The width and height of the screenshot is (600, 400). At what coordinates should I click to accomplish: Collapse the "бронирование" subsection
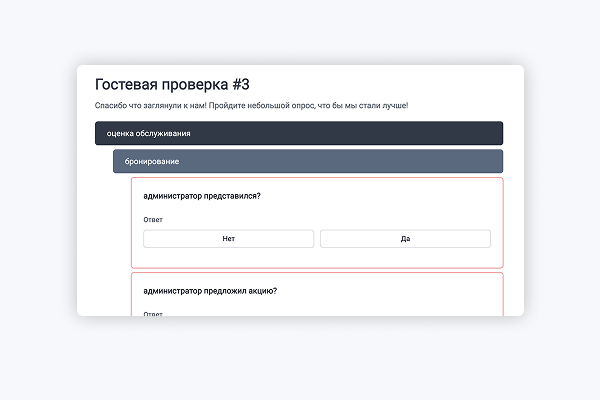click(307, 161)
